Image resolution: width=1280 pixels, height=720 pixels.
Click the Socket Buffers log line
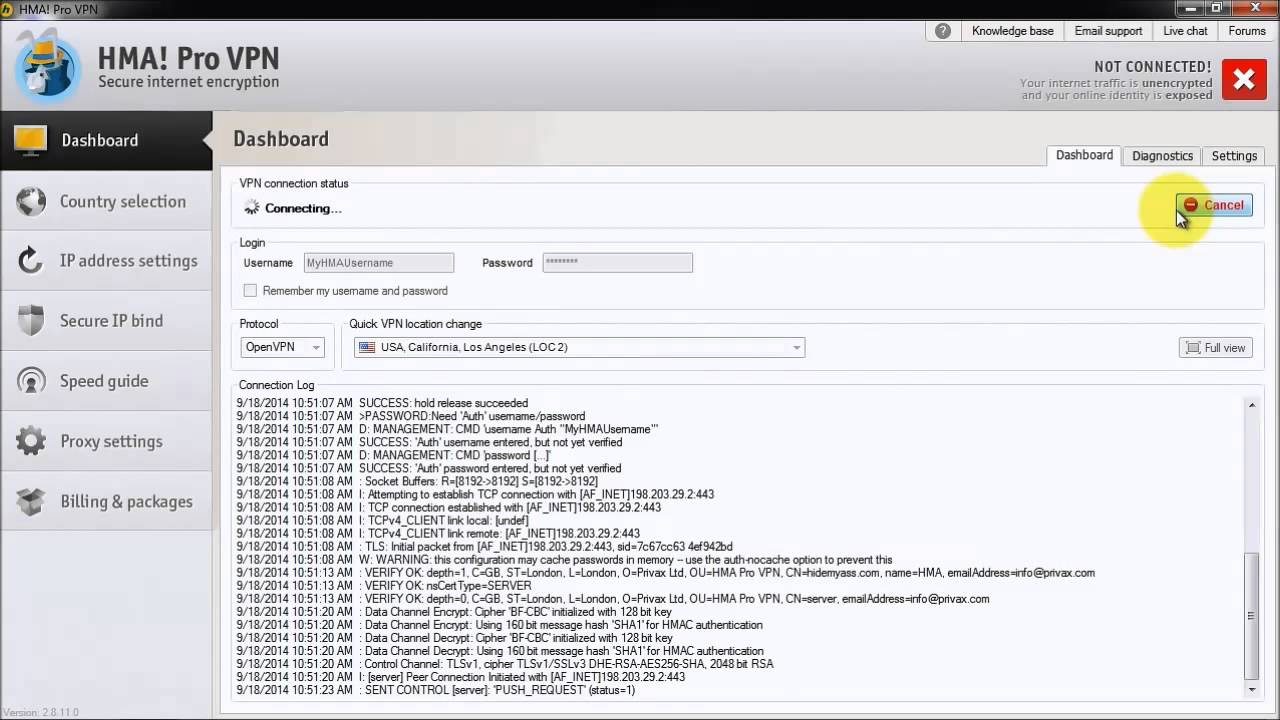click(x=417, y=481)
